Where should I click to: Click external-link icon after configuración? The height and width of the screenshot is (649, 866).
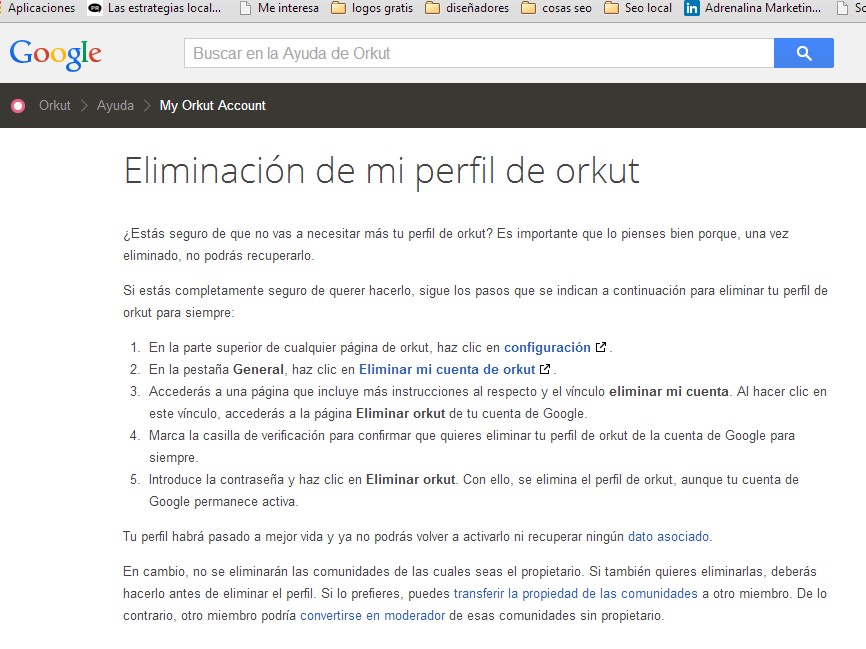click(x=601, y=347)
